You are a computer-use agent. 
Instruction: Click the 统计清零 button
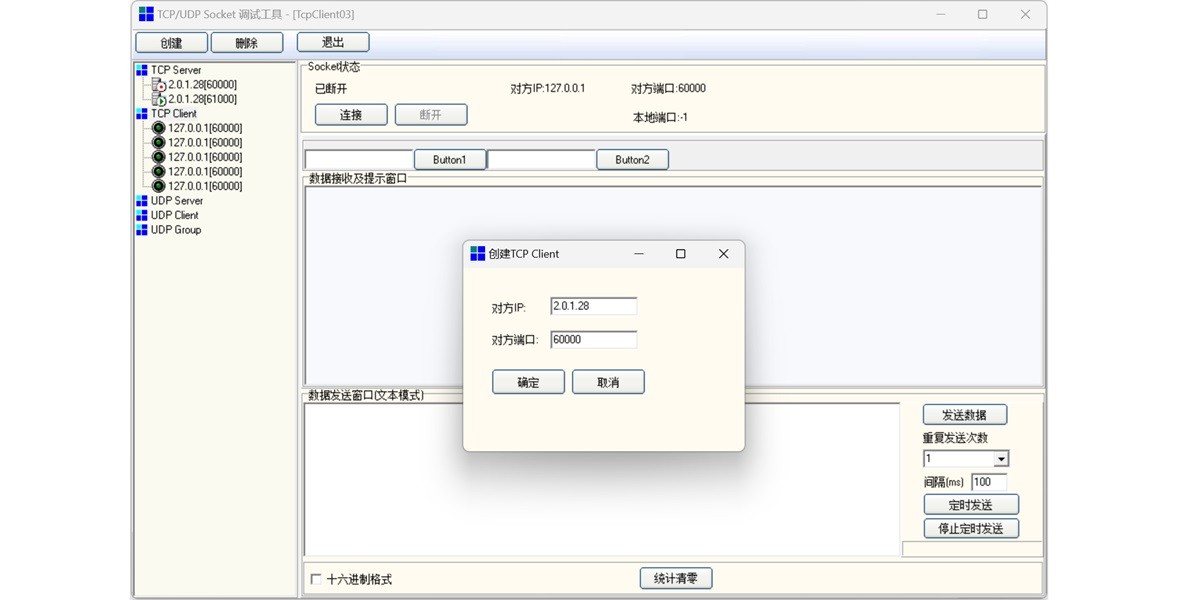click(675, 578)
